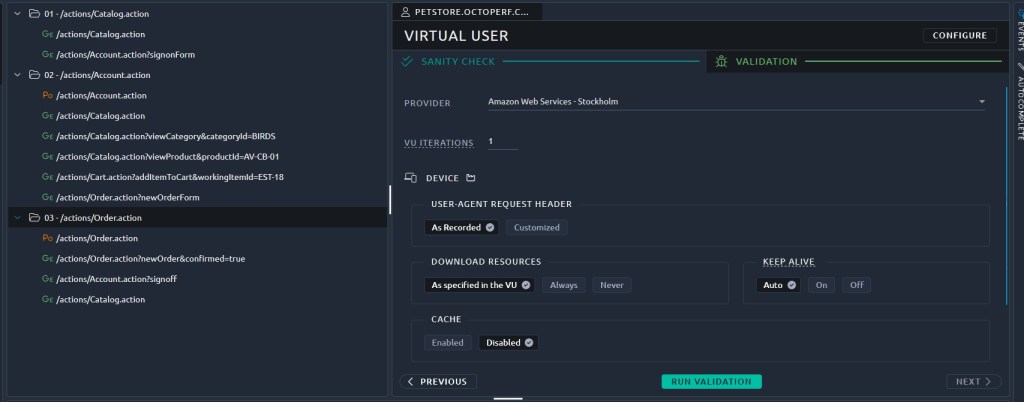Click the GET icon of Account.action?signoff request
Screen dimensions: 1024x405
(47, 279)
